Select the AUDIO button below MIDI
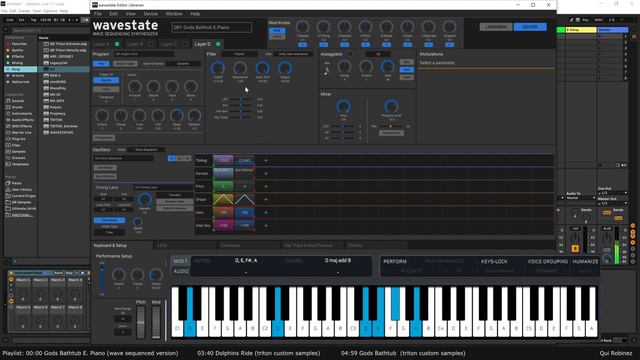Viewport: 640px width, 360px height. (181, 271)
